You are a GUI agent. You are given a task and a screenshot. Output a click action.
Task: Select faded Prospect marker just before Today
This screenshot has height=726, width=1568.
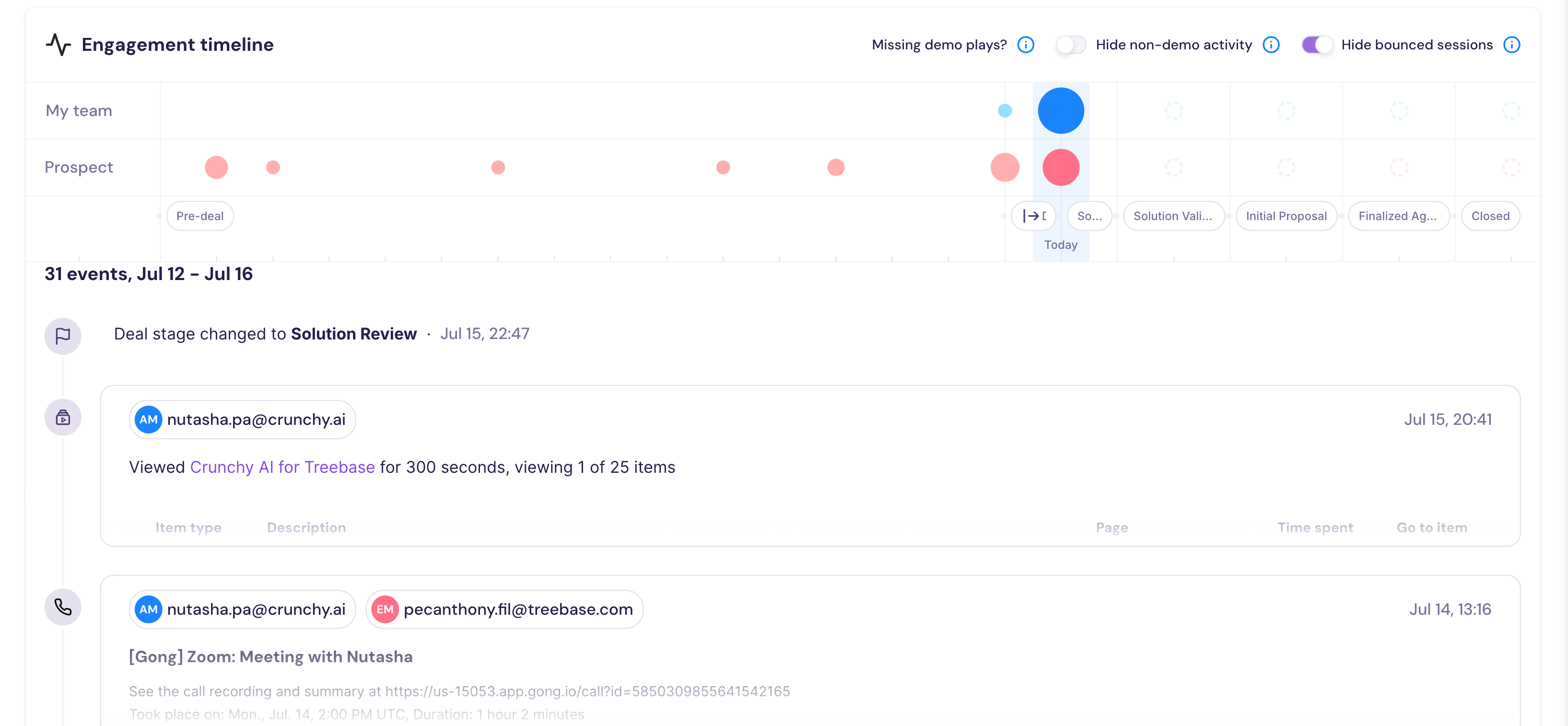pyautogui.click(x=1005, y=167)
